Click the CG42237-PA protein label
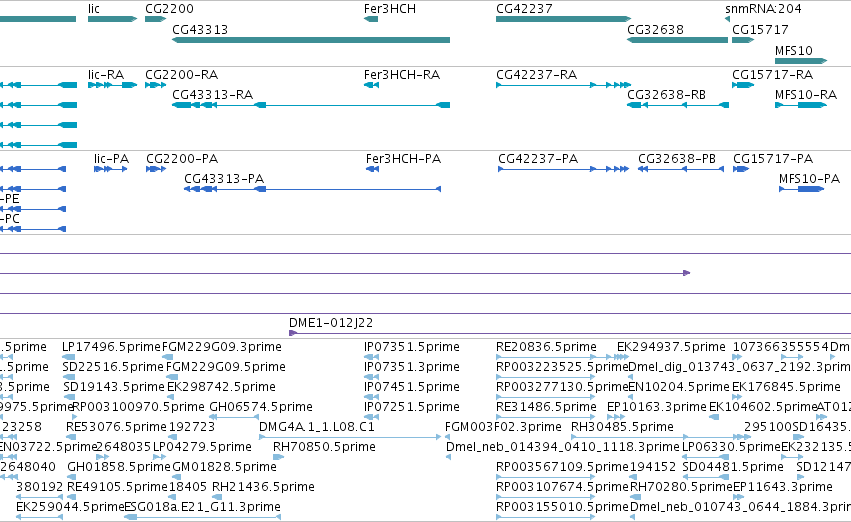This screenshot has height=522, width=851. [x=538, y=159]
